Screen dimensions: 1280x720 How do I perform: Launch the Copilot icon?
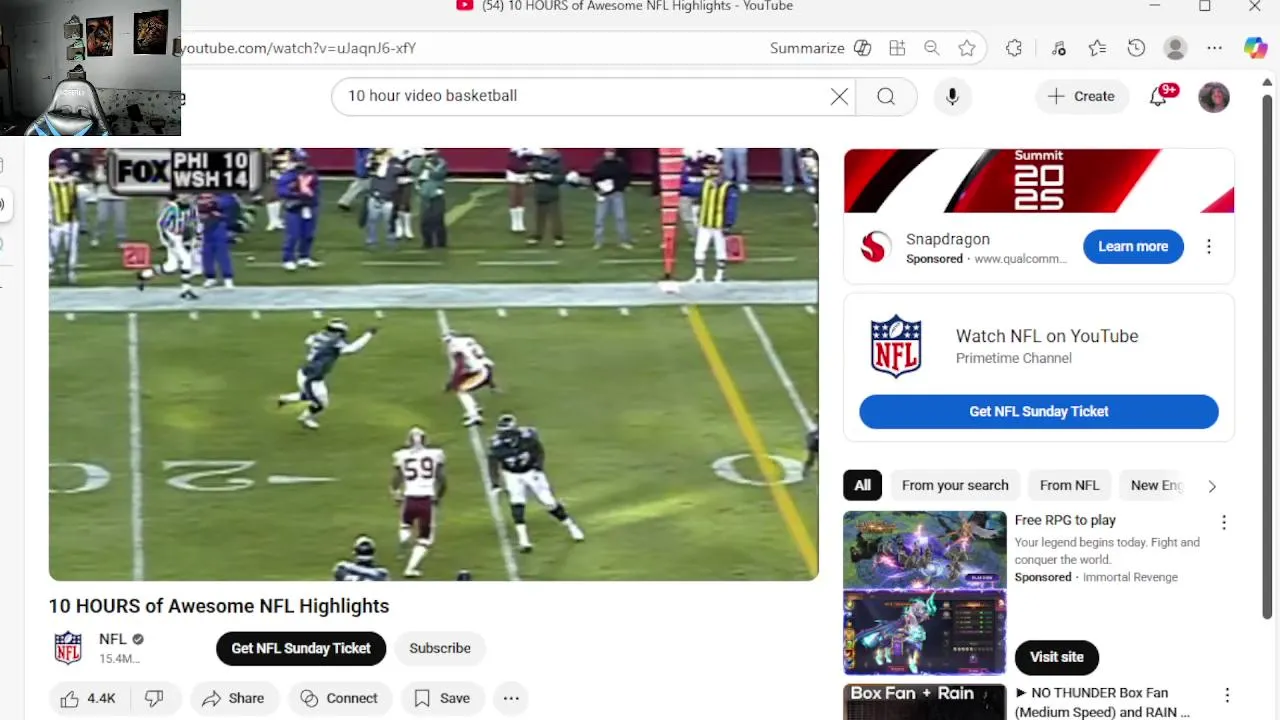[1255, 48]
